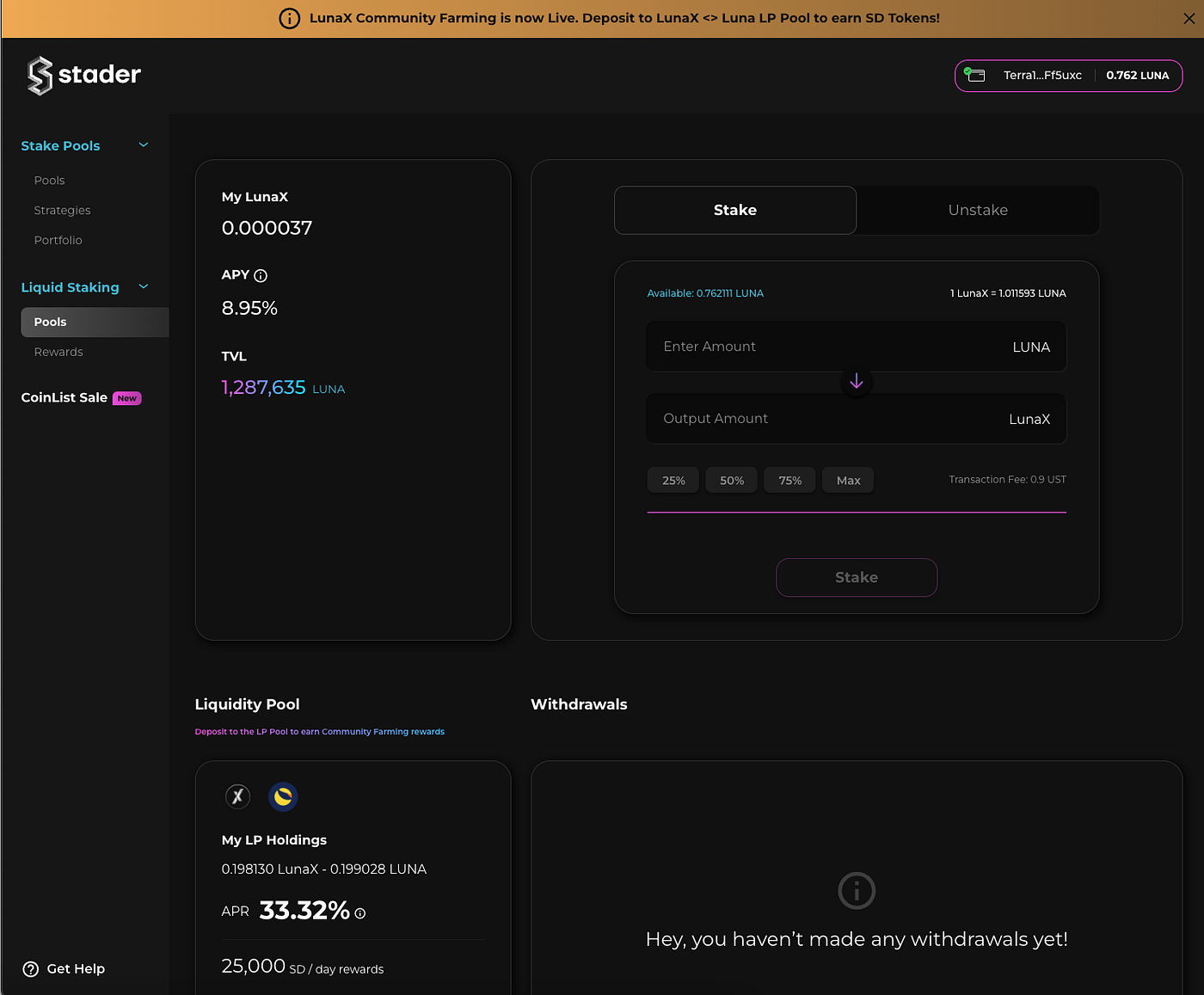
Task: Click Deposit to the LP Pool link
Action: 320,732
